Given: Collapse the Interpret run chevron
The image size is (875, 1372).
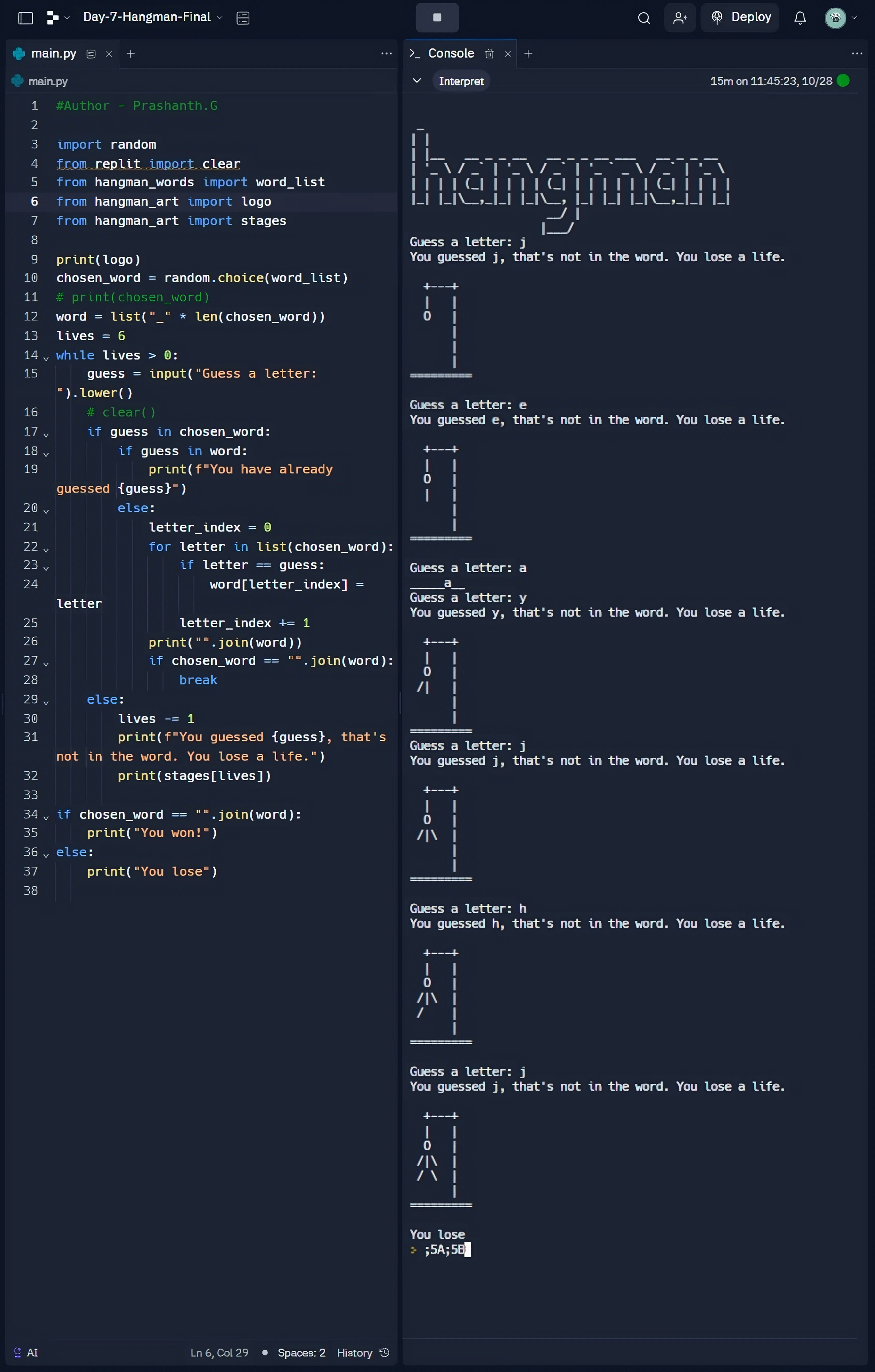Looking at the screenshot, I should pos(416,80).
